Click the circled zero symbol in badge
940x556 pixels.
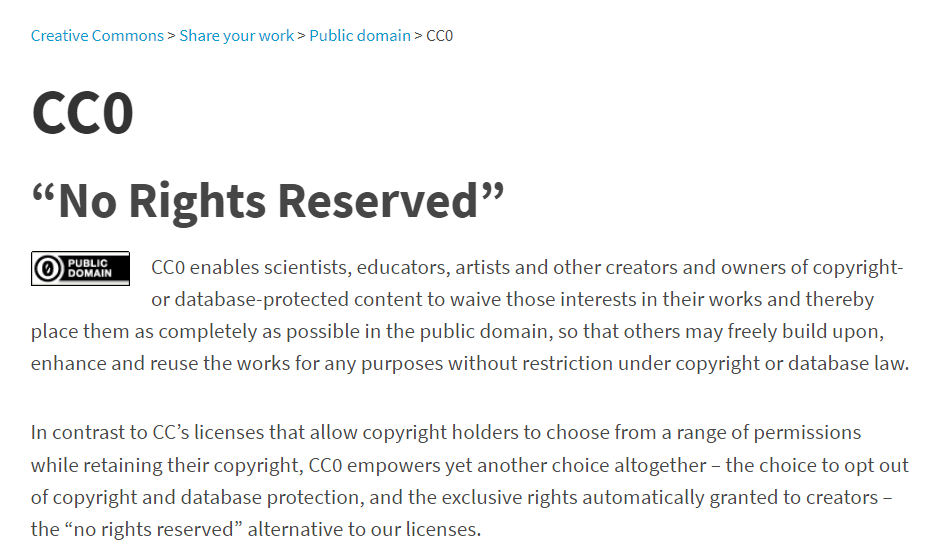coord(47,269)
